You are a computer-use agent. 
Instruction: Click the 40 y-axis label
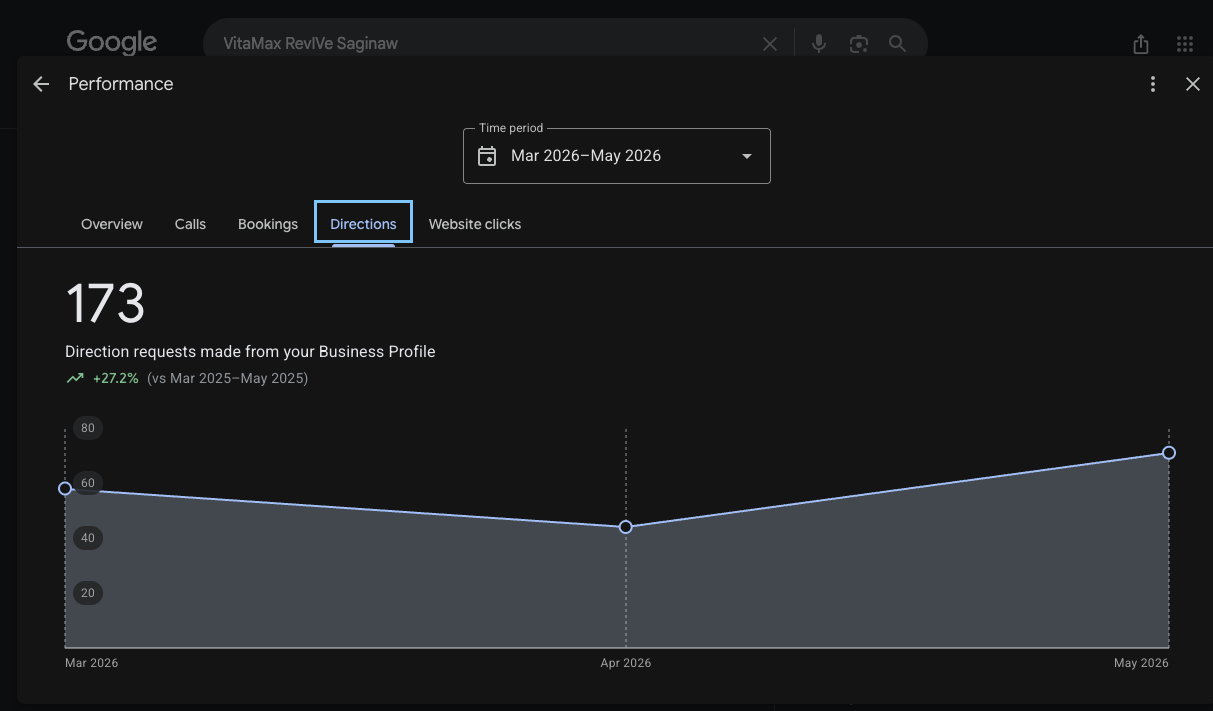coord(88,538)
